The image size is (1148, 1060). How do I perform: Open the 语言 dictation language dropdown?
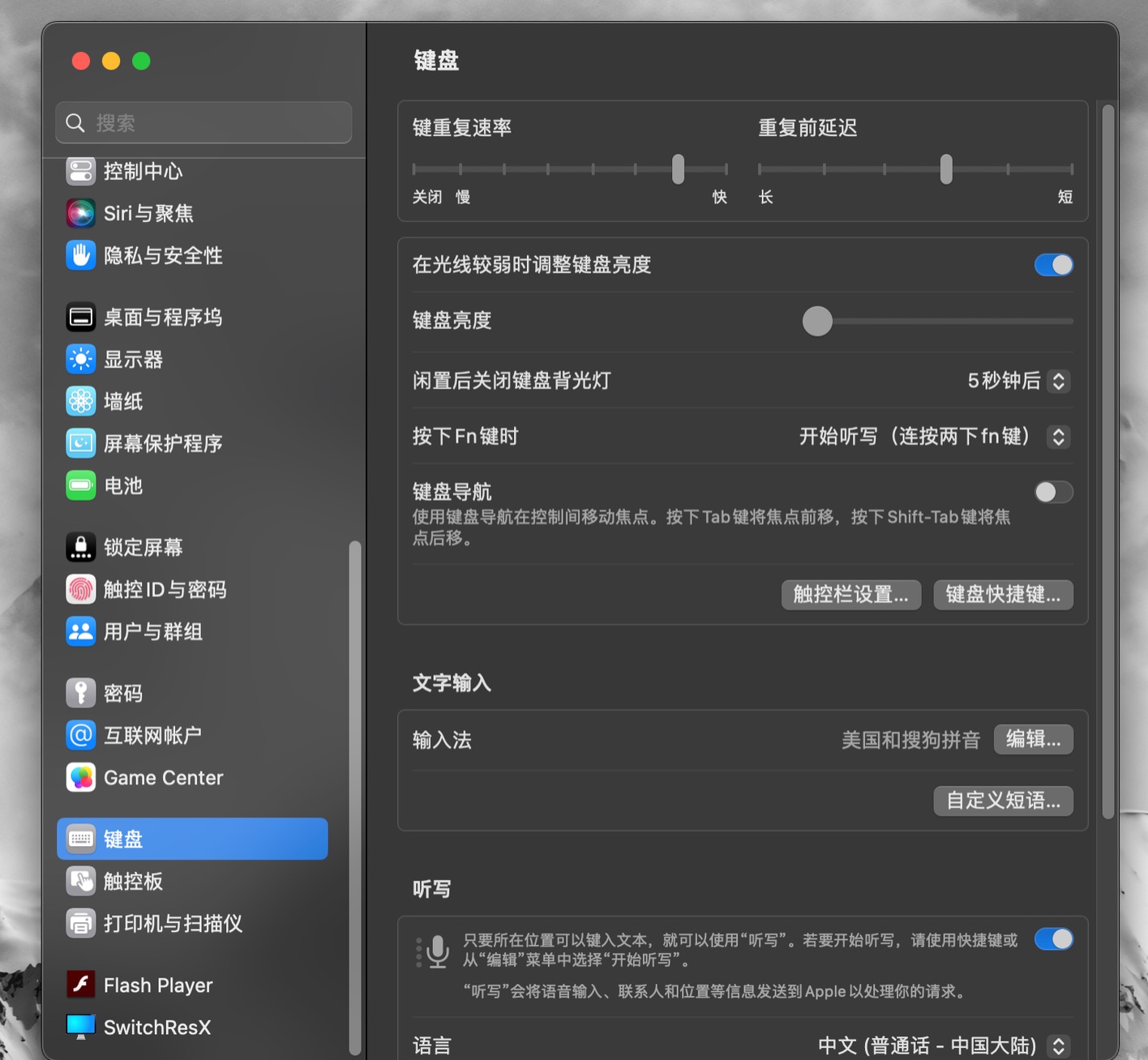1058,1045
